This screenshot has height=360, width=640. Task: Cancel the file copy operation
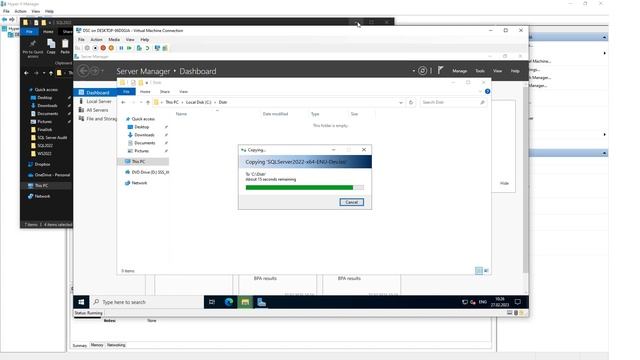point(351,202)
